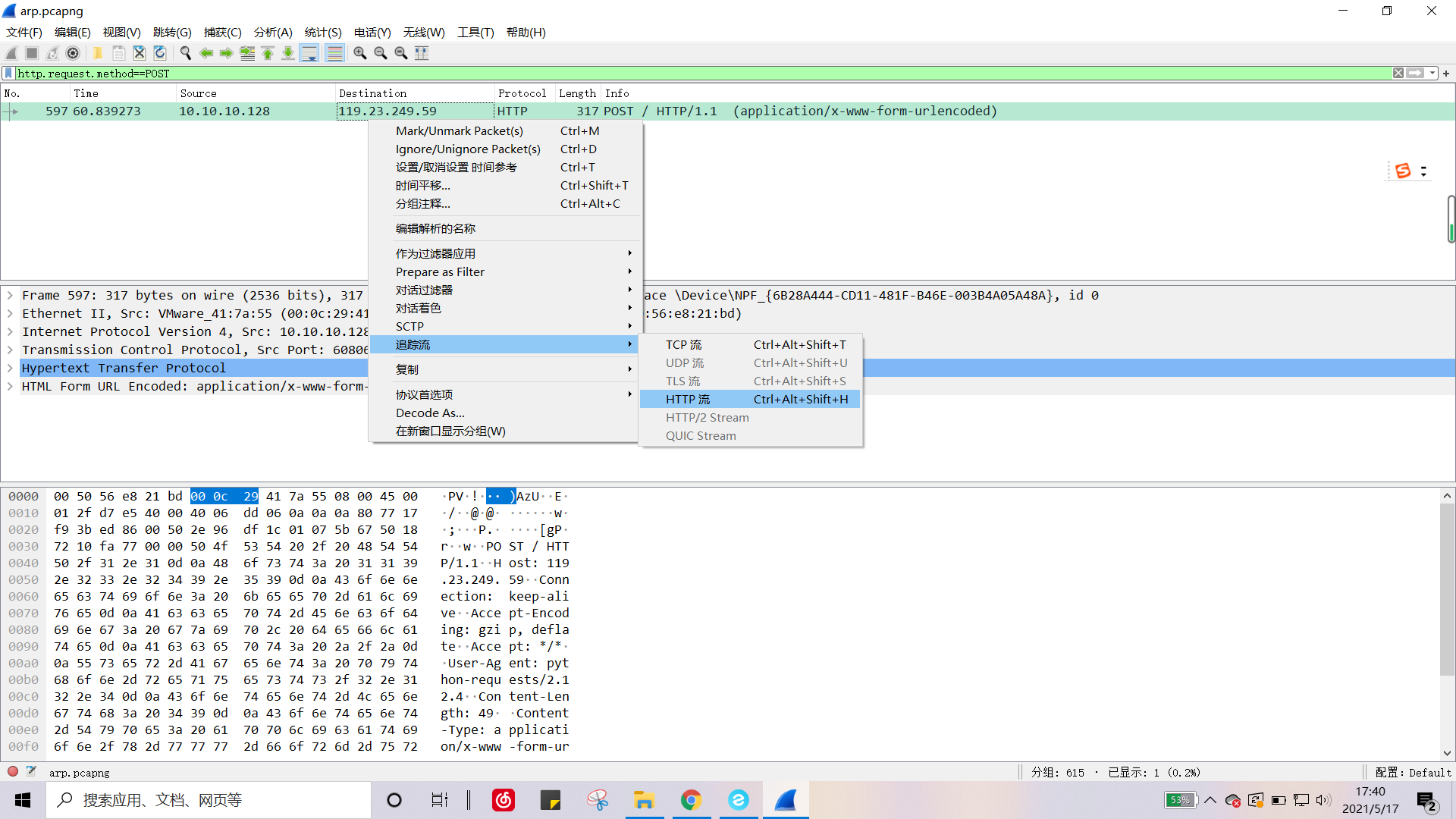This screenshot has width=1456, height=819.
Task: Apply the display filter with the arrow button
Action: pos(1417,73)
